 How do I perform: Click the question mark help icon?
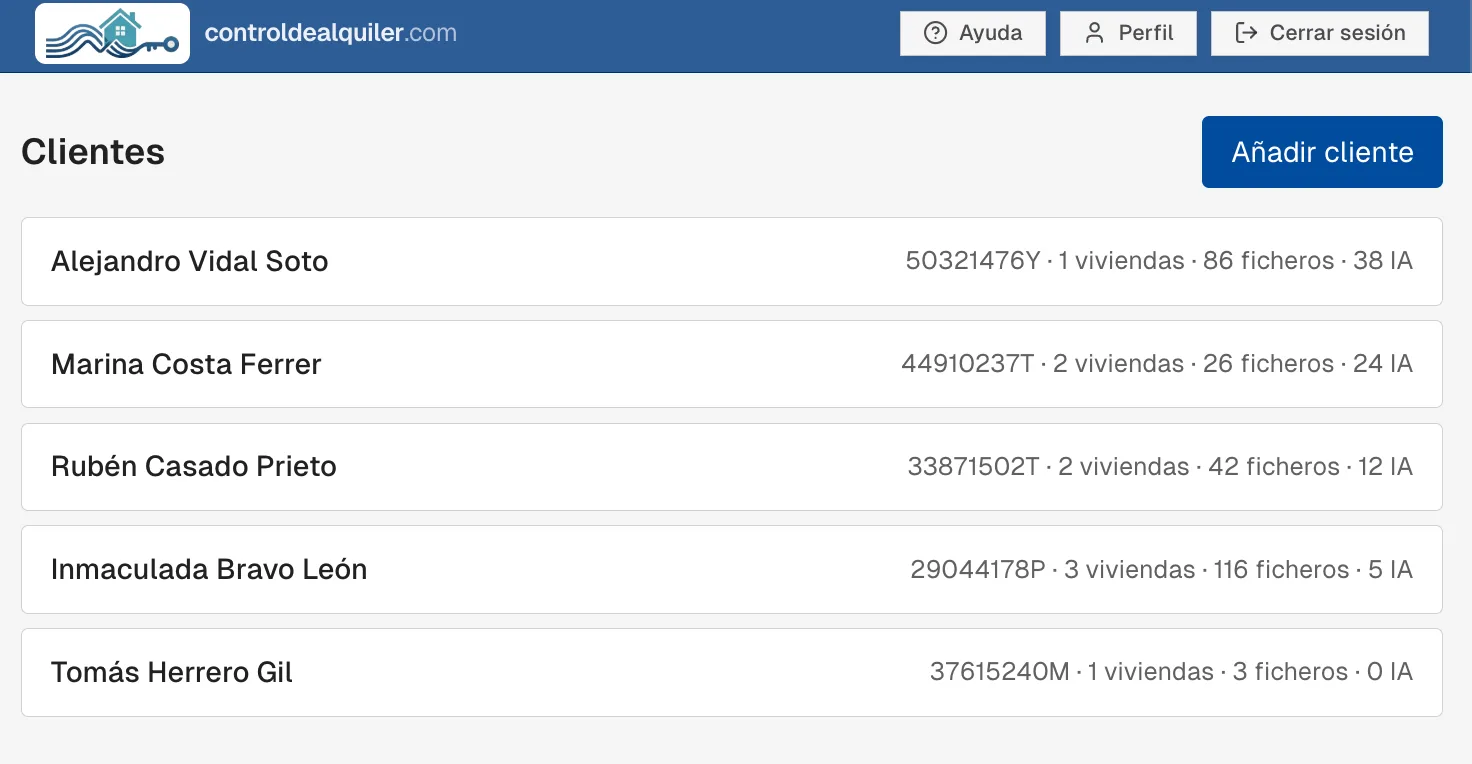tap(935, 33)
